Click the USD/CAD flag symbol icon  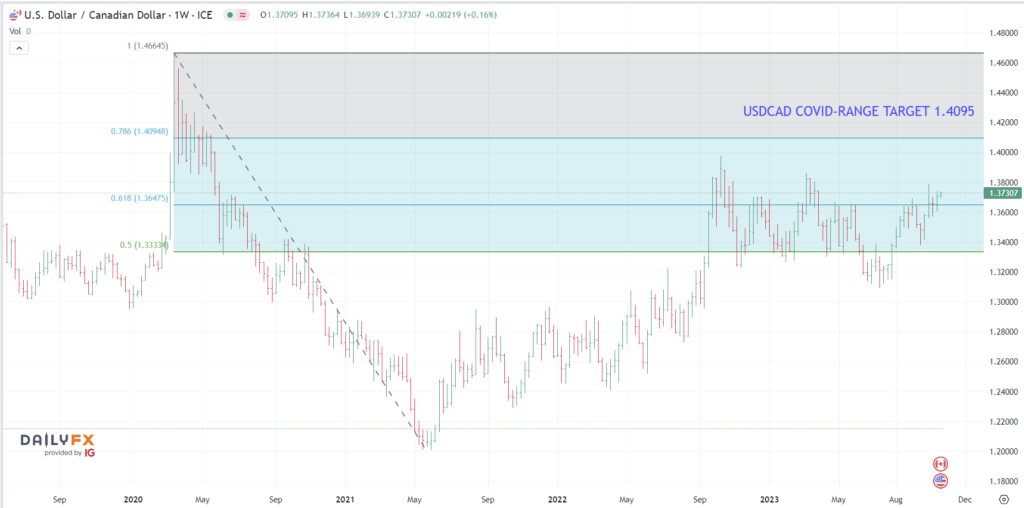13,15
